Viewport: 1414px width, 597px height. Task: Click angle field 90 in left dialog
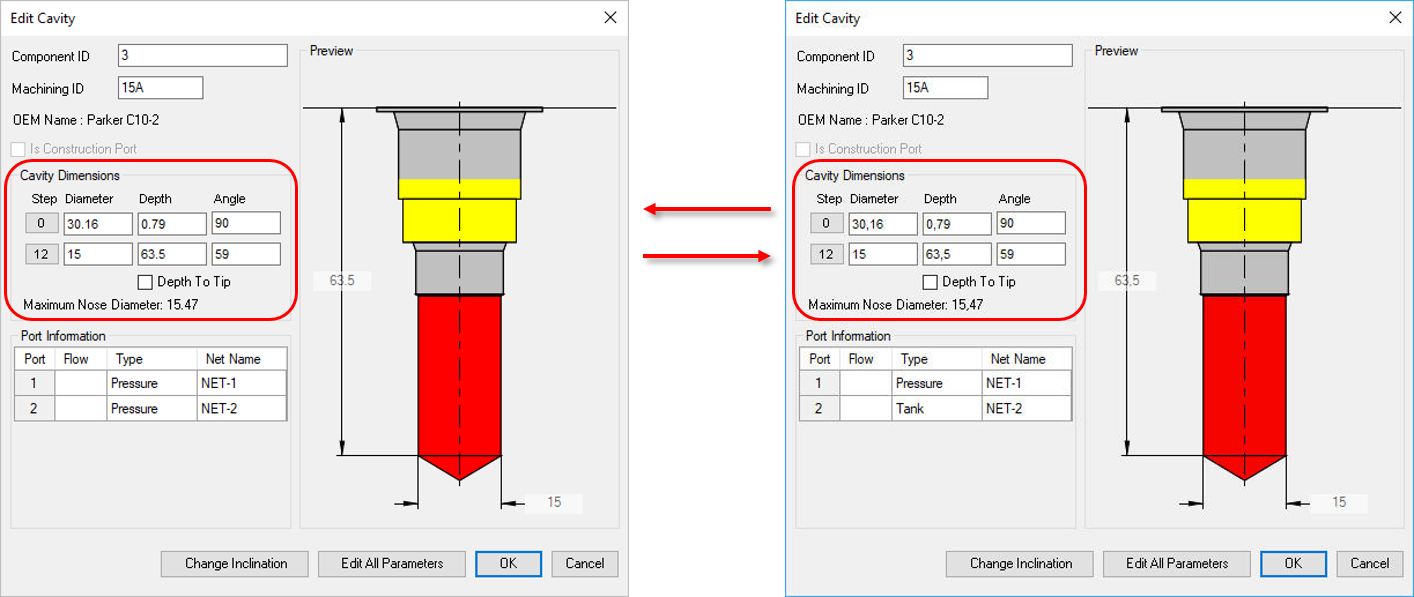[246, 223]
